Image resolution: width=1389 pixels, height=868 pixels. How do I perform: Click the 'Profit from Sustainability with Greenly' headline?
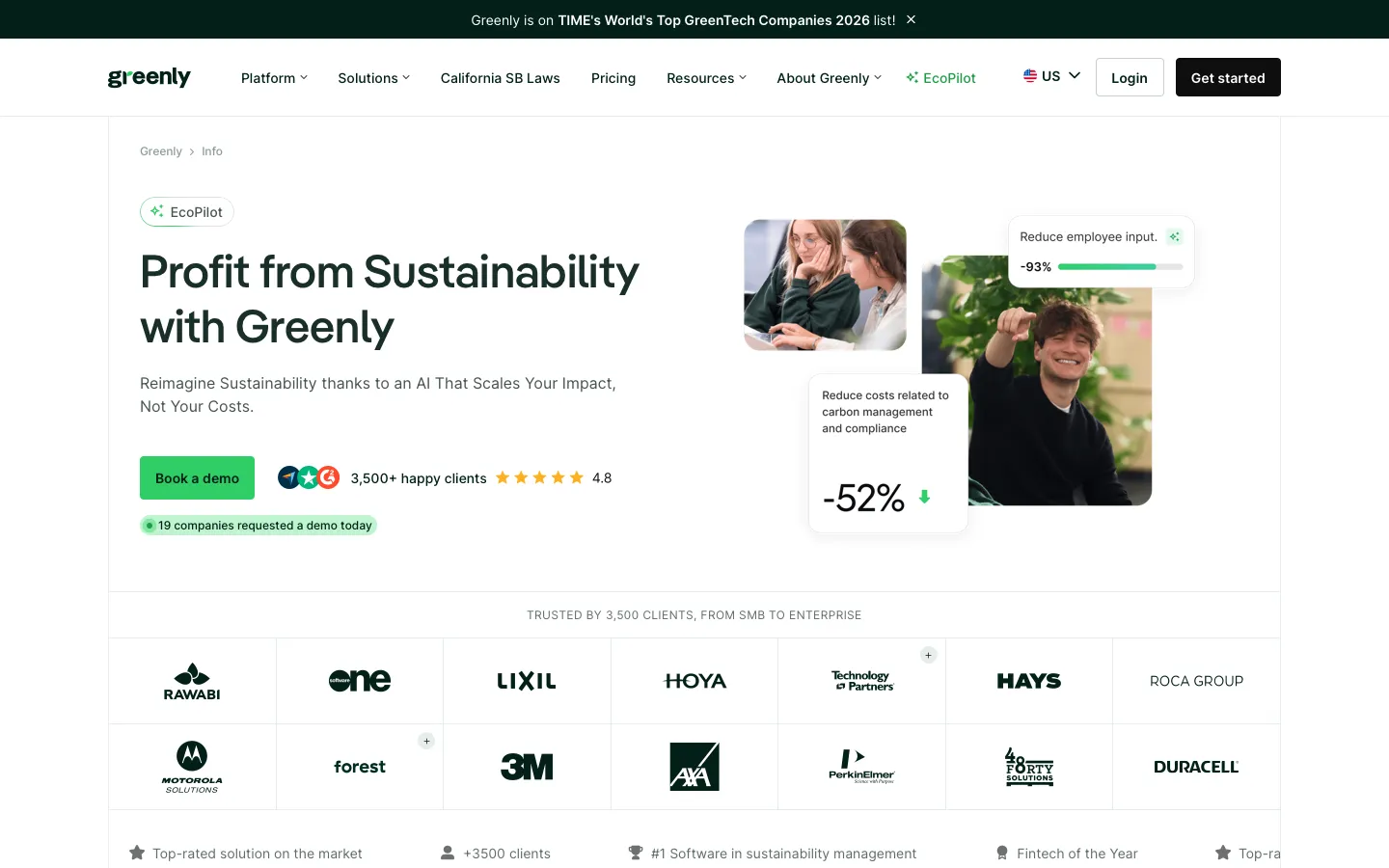[390, 299]
